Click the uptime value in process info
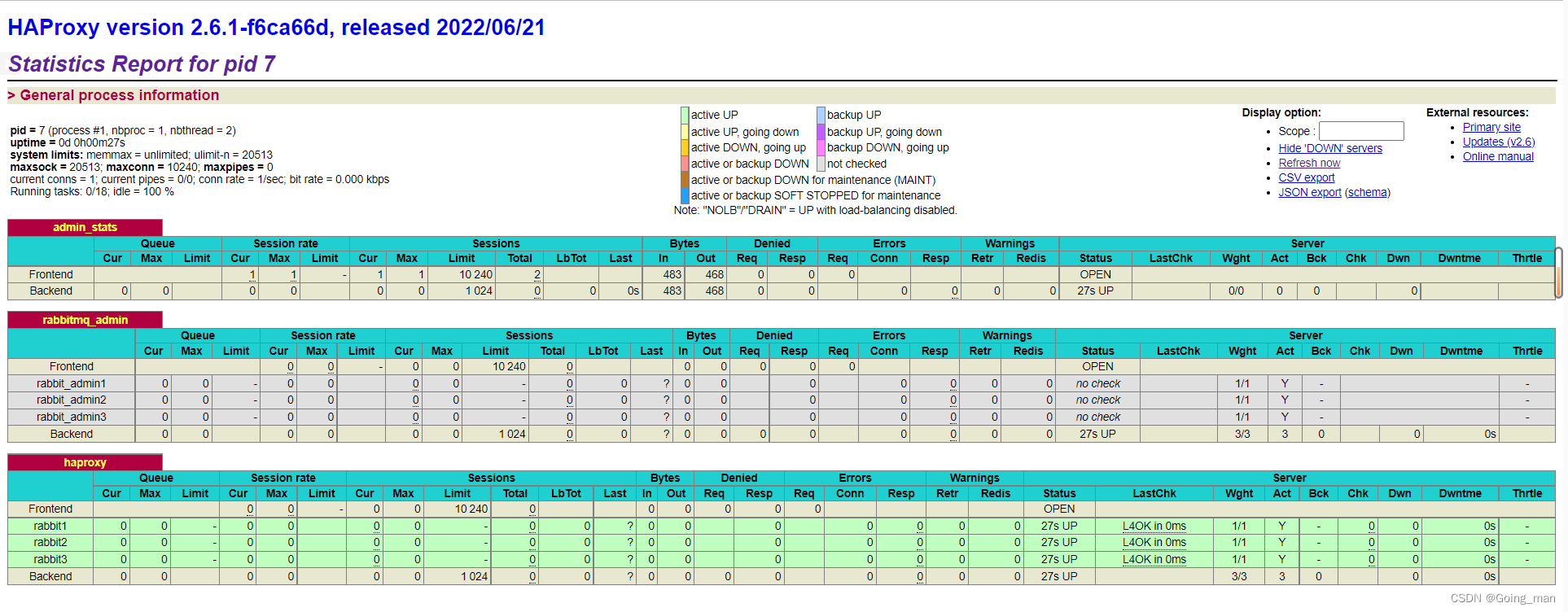 pyautogui.click(x=92, y=142)
